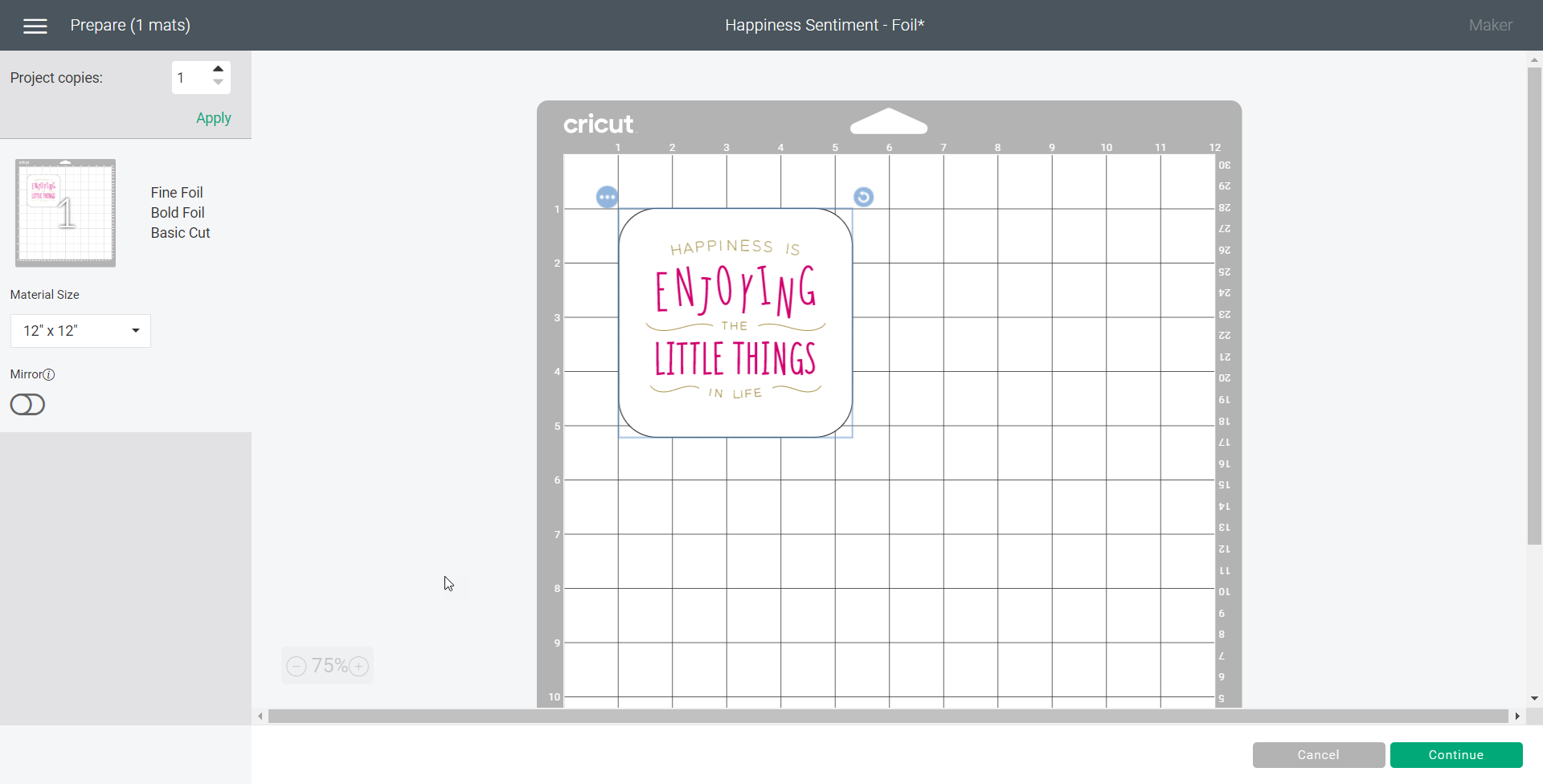Click the rotate handle icon on design

click(863, 197)
